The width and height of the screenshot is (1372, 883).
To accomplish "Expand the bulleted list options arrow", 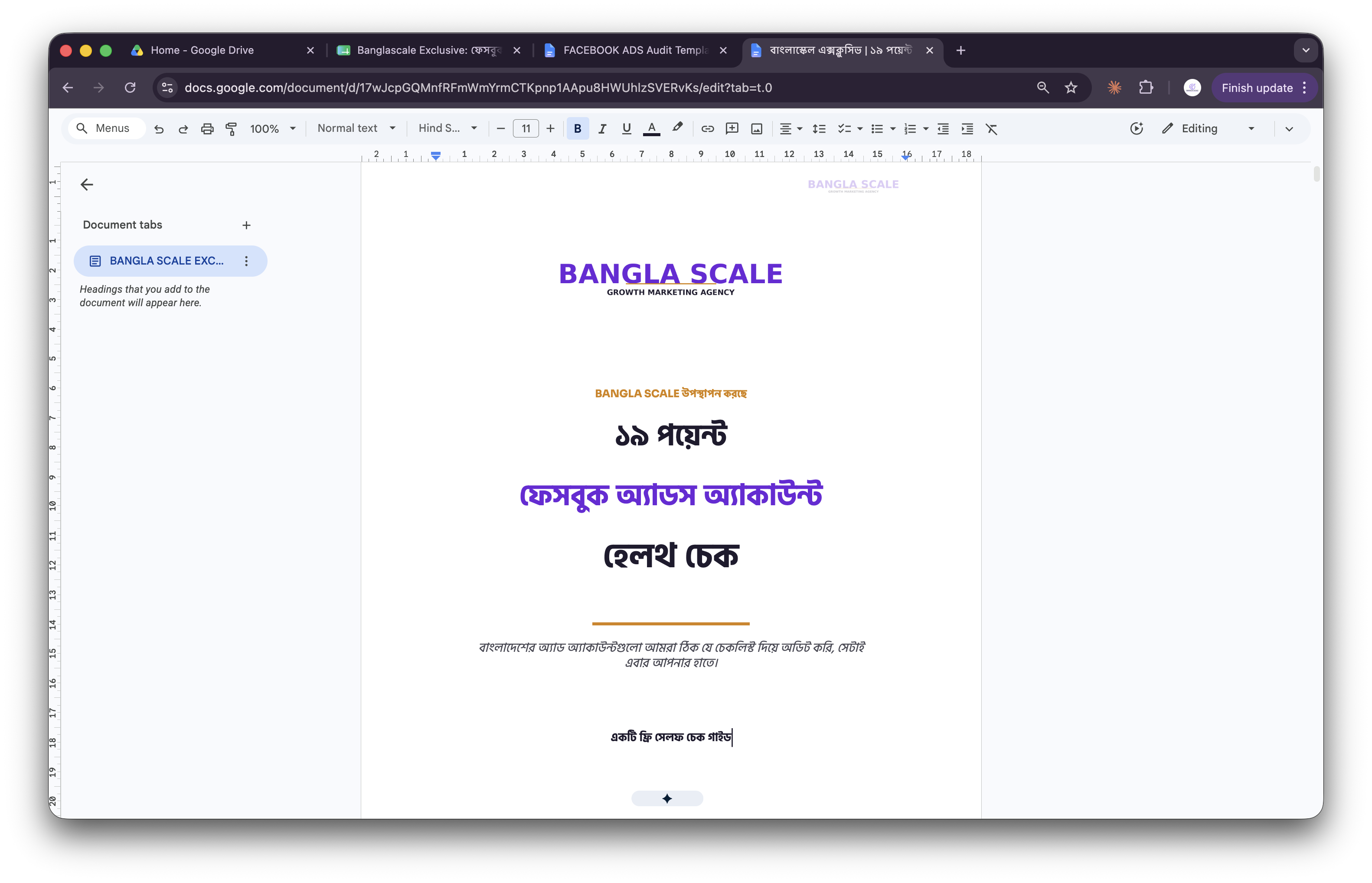I will (893, 129).
